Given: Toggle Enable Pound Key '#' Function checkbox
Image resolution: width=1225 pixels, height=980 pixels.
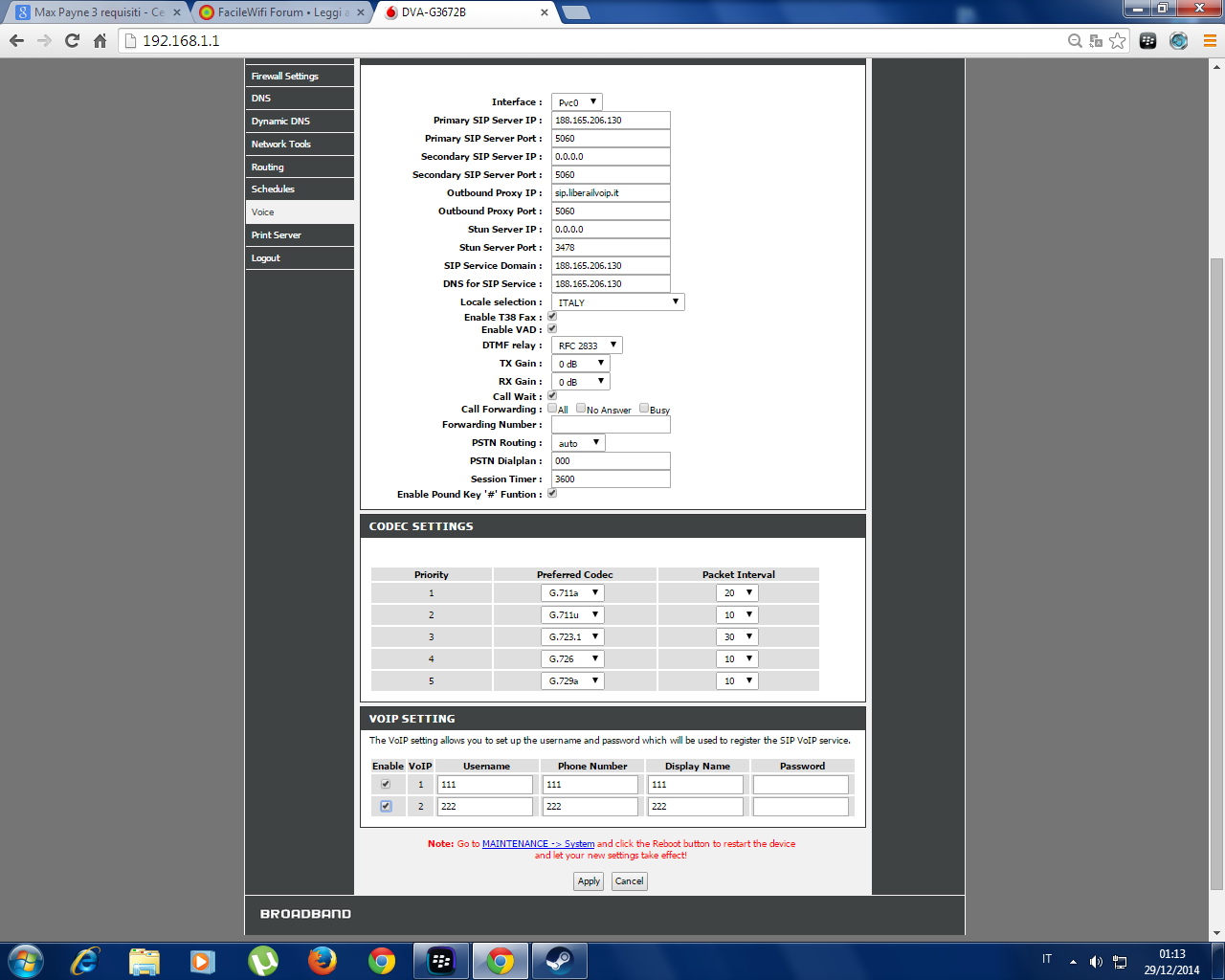Looking at the screenshot, I should 552,493.
